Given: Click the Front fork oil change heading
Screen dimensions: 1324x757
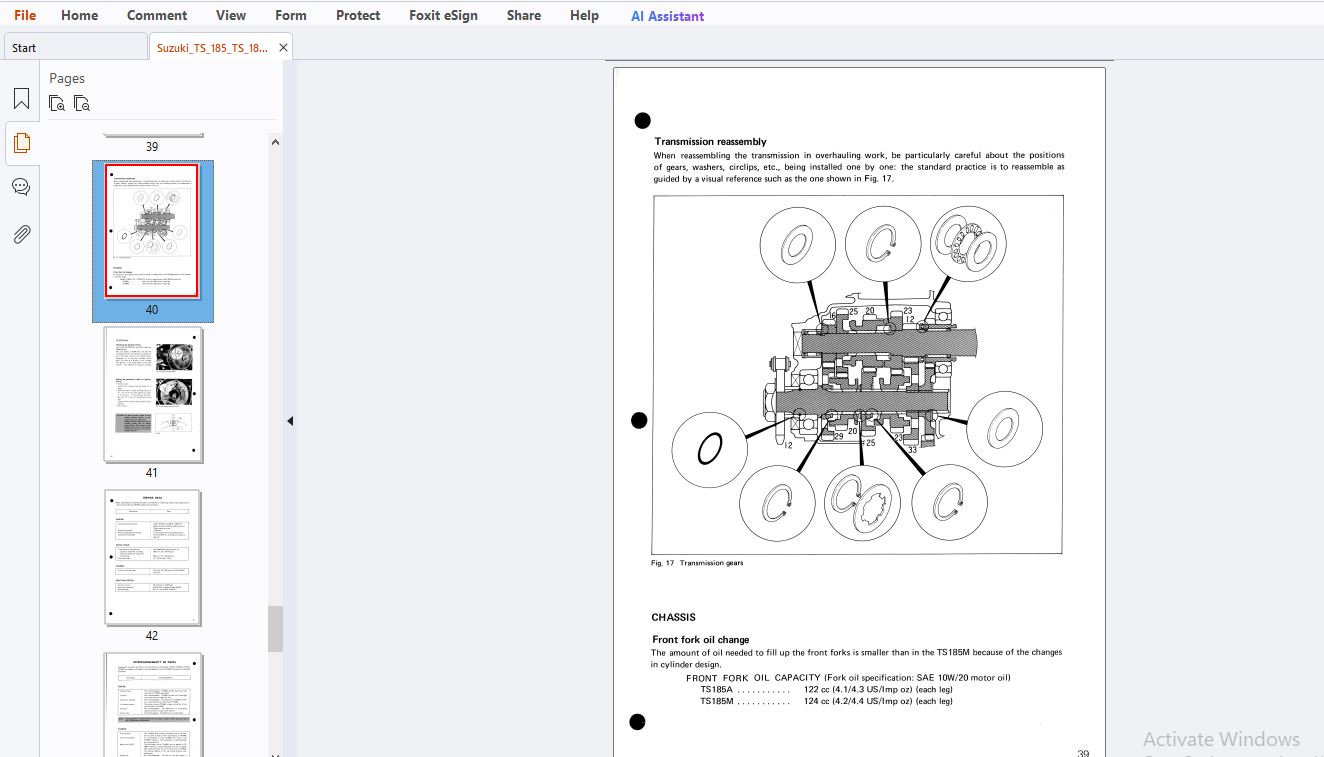Looking at the screenshot, I should coord(700,640).
